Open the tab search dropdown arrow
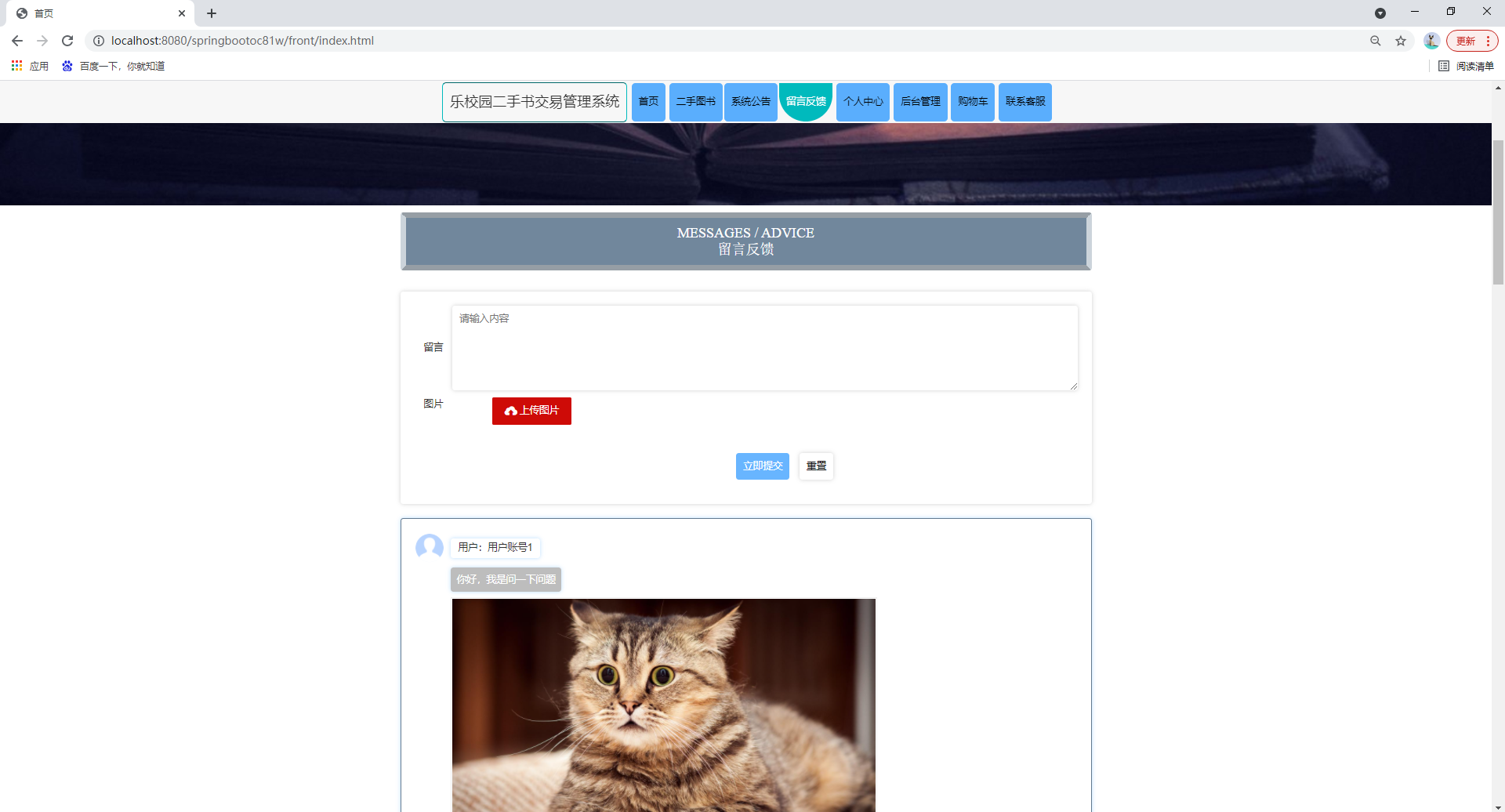1505x812 pixels. click(x=1380, y=13)
